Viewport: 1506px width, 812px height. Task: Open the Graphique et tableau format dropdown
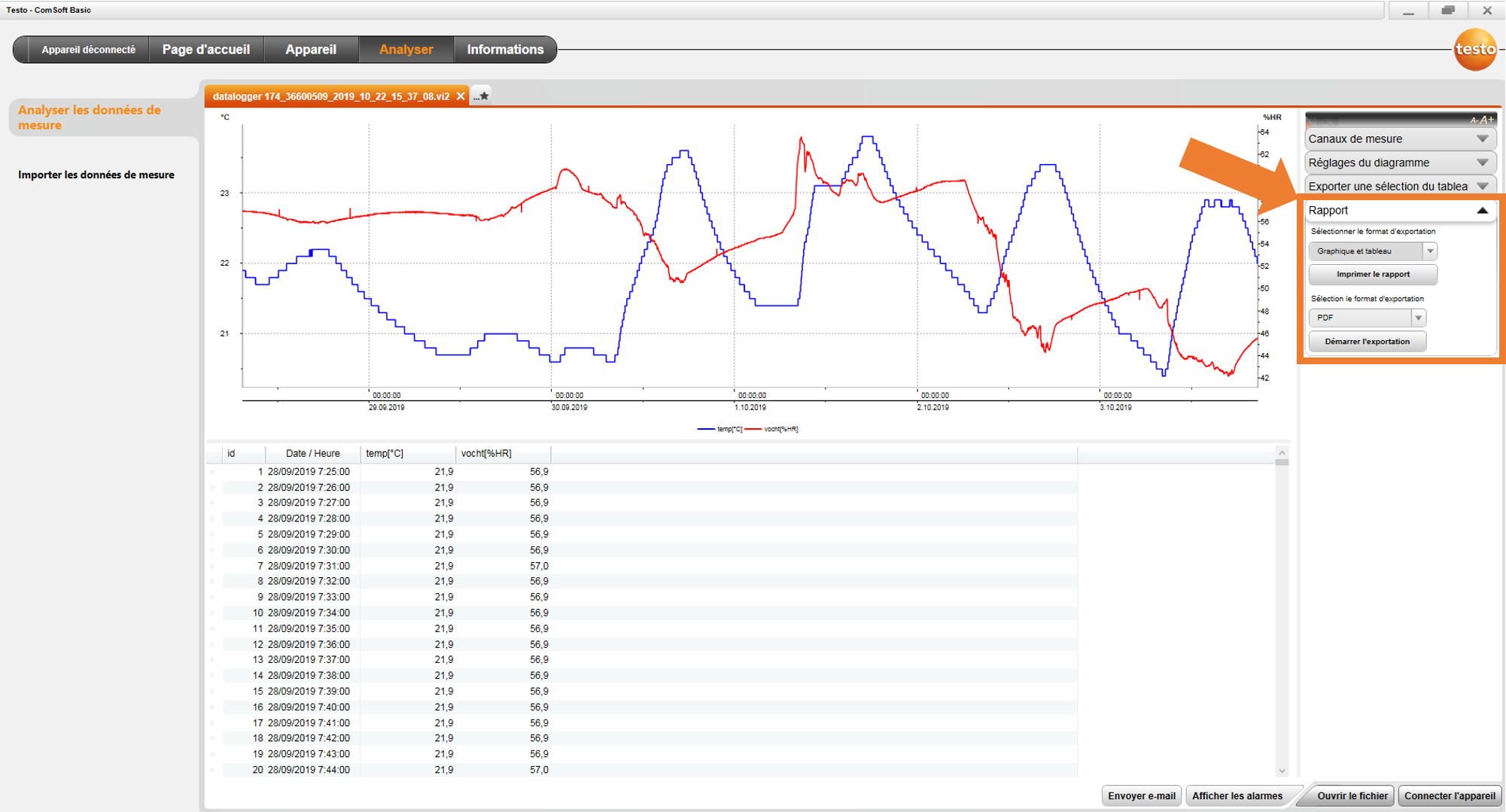click(x=1429, y=251)
